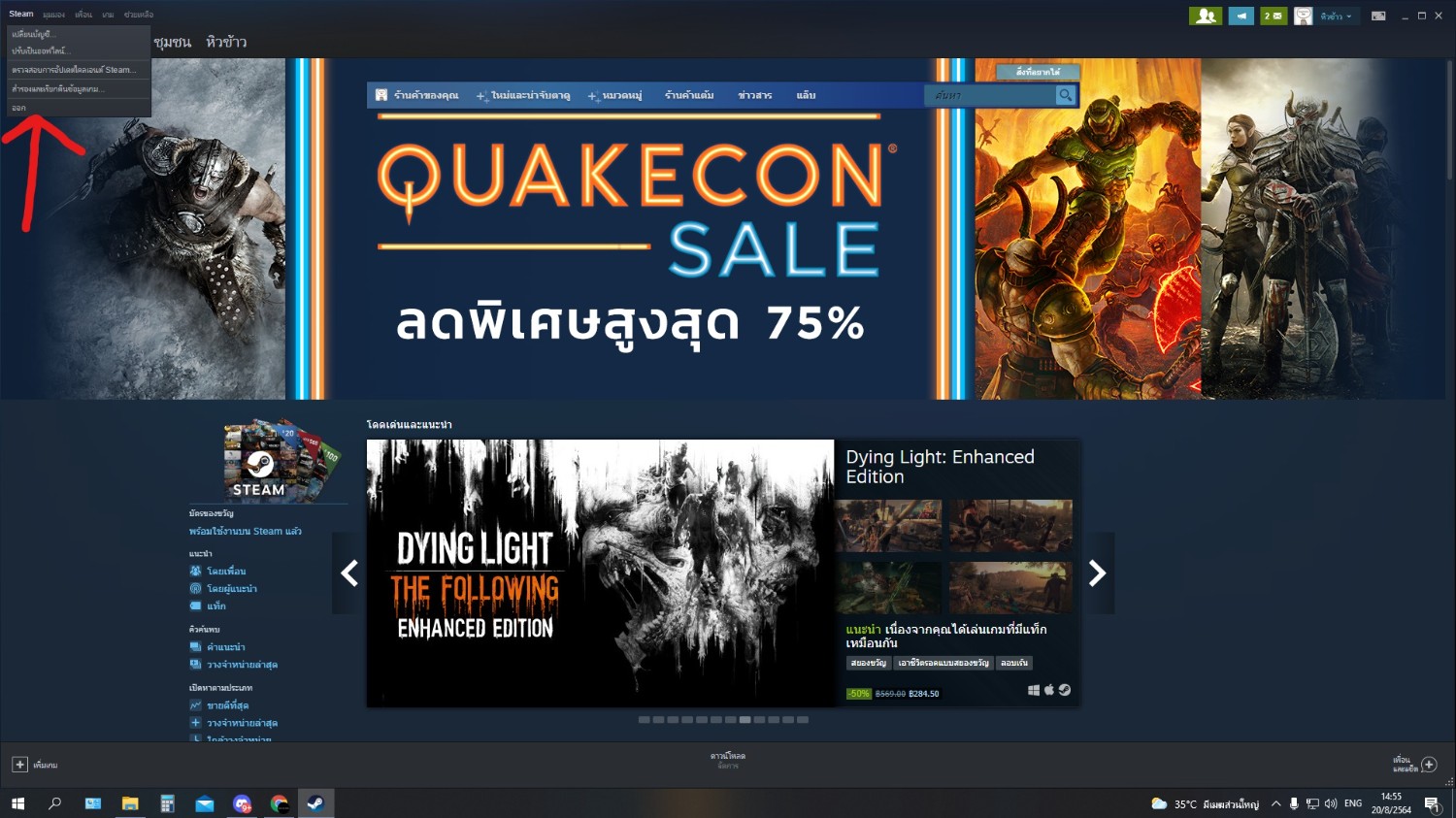Show previous featured game arrow
This screenshot has height=818, width=1456.
click(349, 573)
